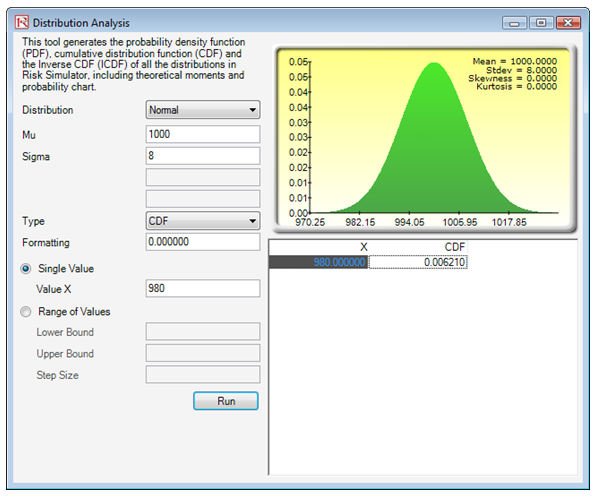Maximize the Distribution Analysis window
Image resolution: width=595 pixels, height=498 pixels.
(541, 23)
